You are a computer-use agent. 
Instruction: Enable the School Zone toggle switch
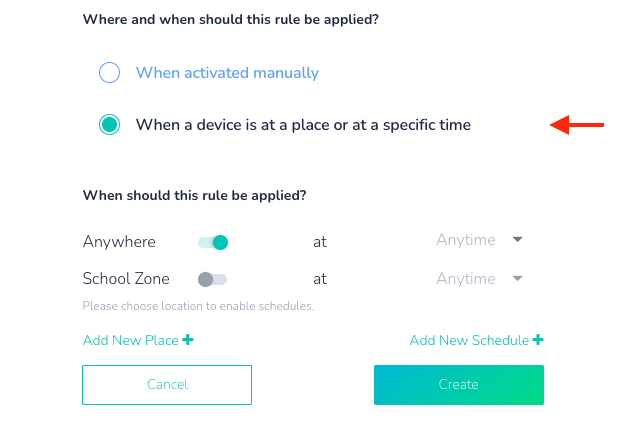click(212, 279)
